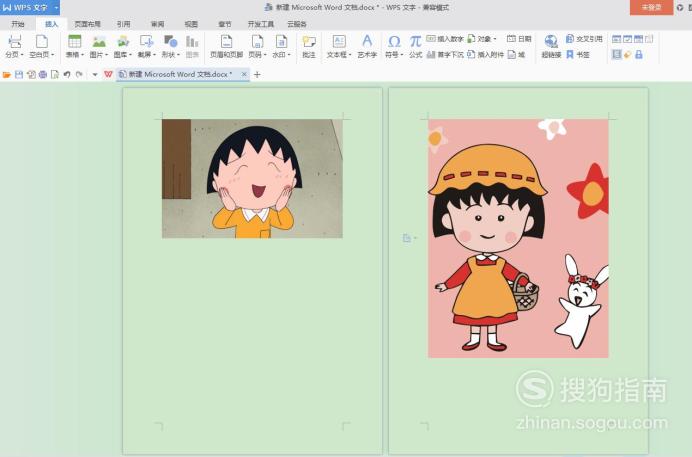Expand the 水印 watermark dropdown
This screenshot has width=692, height=457.
pyautogui.click(x=289, y=55)
